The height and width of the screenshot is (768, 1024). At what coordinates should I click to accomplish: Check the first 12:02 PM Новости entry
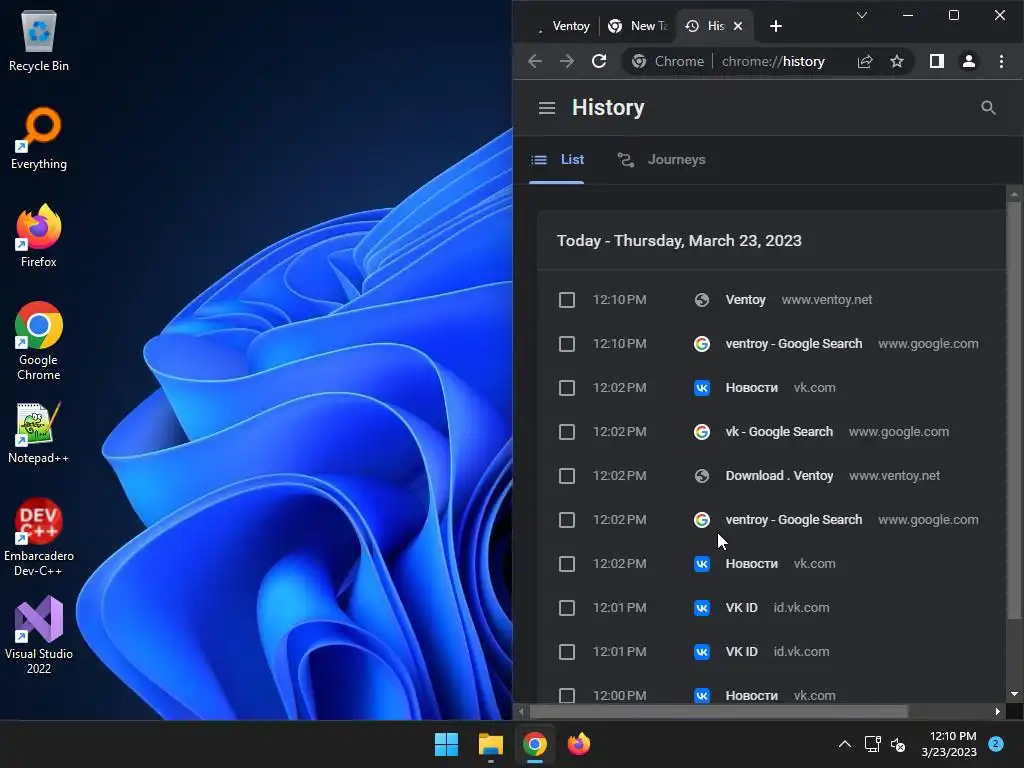[567, 388]
